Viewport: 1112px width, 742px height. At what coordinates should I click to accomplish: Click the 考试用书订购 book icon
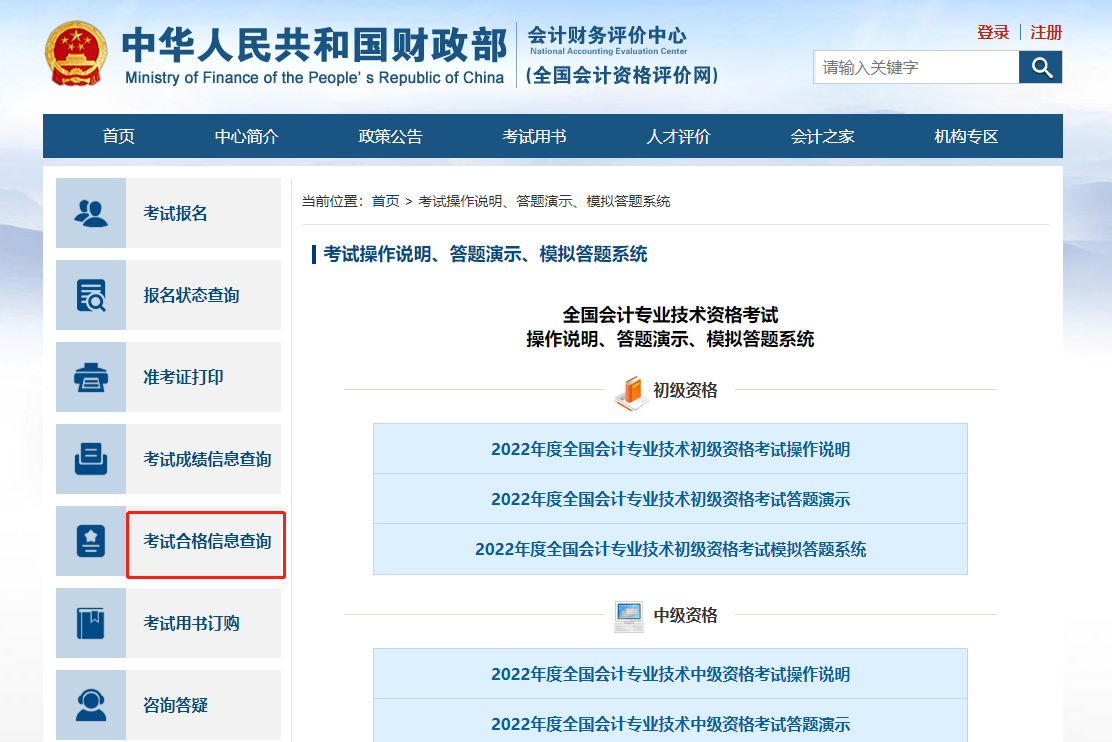click(91, 623)
